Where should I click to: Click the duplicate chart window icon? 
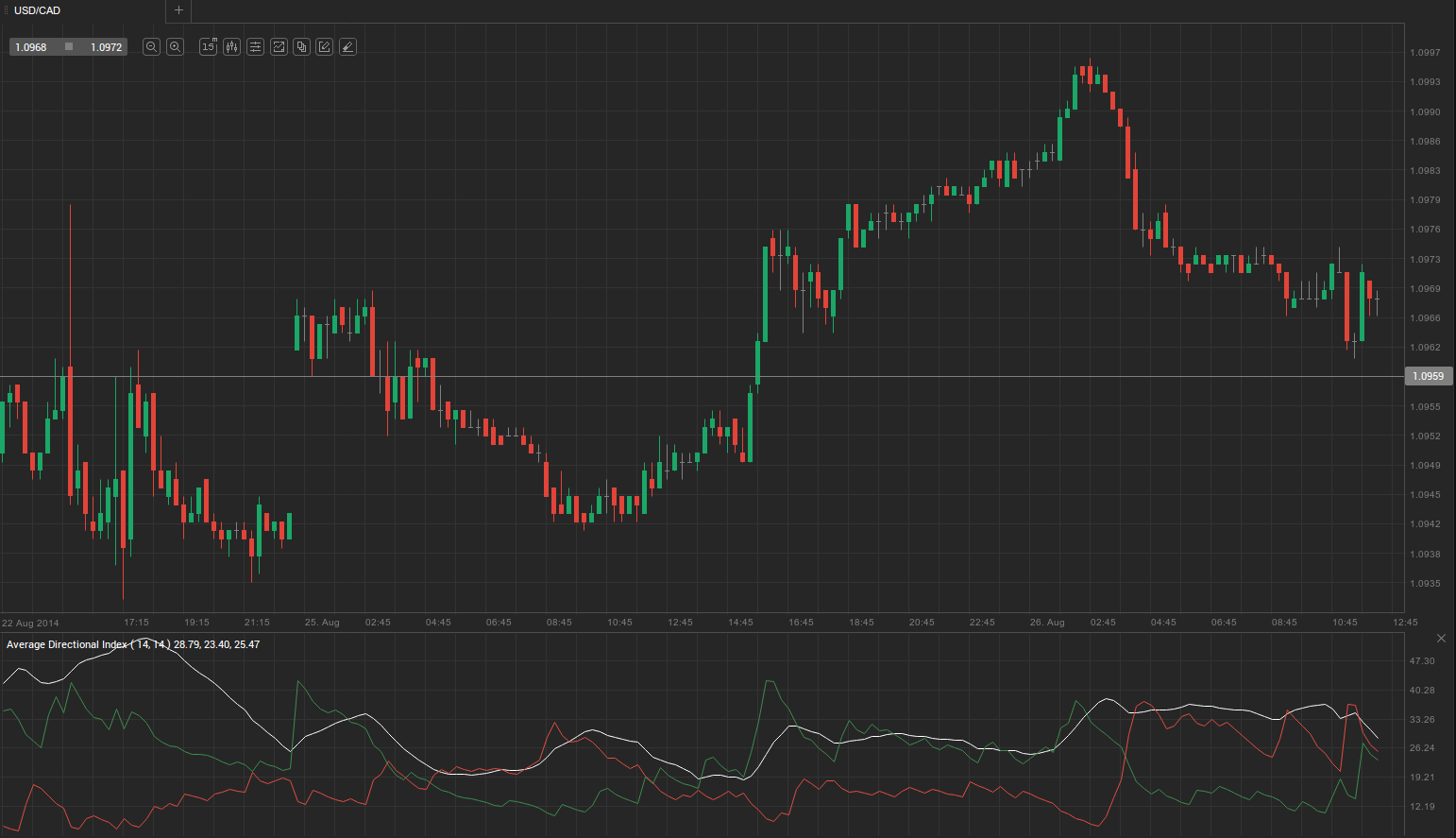coord(301,46)
